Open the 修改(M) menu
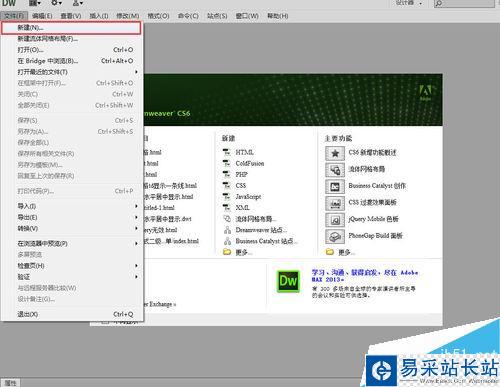The width and height of the screenshot is (500, 387). click(128, 16)
